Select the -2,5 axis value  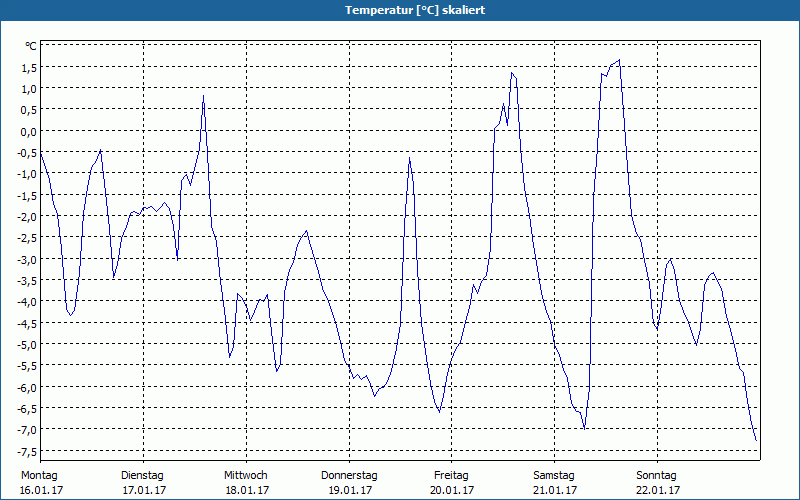coord(28,238)
